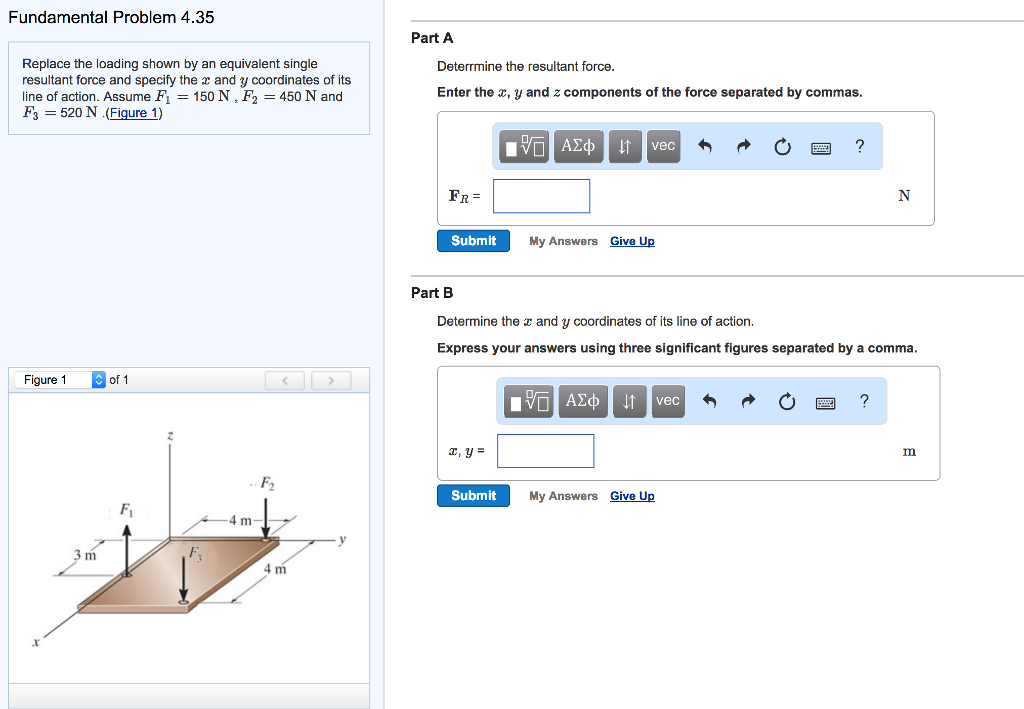The image size is (1024, 709).
Task: Click the Part A heading
Action: (432, 38)
